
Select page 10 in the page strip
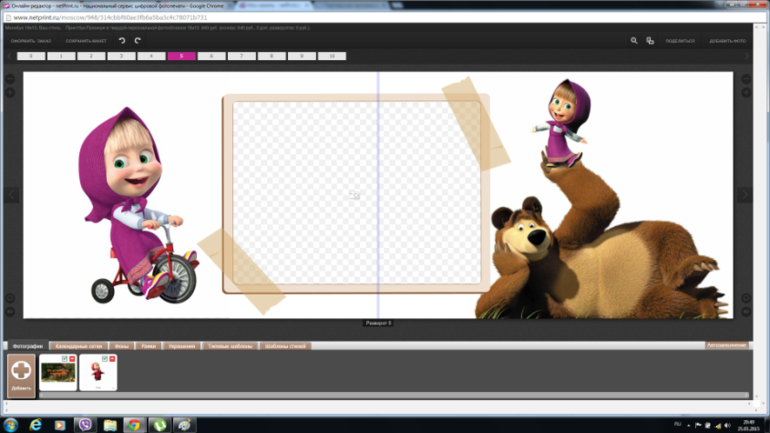pyautogui.click(x=331, y=57)
